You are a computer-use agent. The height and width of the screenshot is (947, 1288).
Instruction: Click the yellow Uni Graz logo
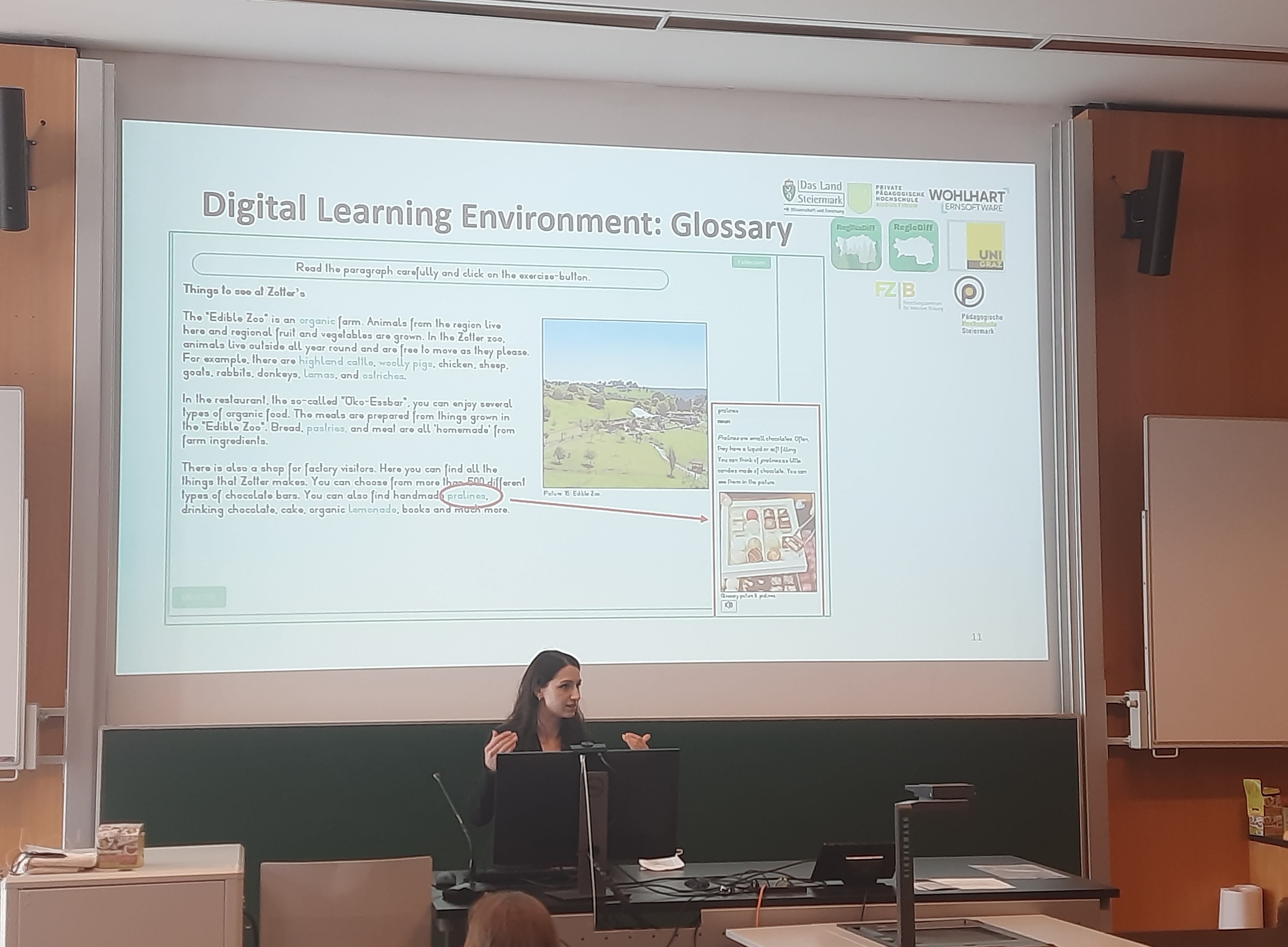click(x=985, y=247)
